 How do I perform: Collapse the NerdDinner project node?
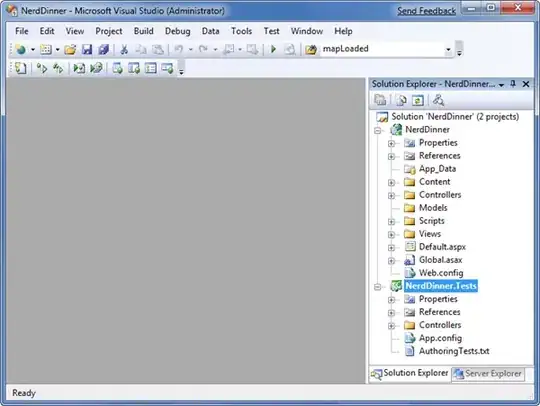tap(378, 131)
